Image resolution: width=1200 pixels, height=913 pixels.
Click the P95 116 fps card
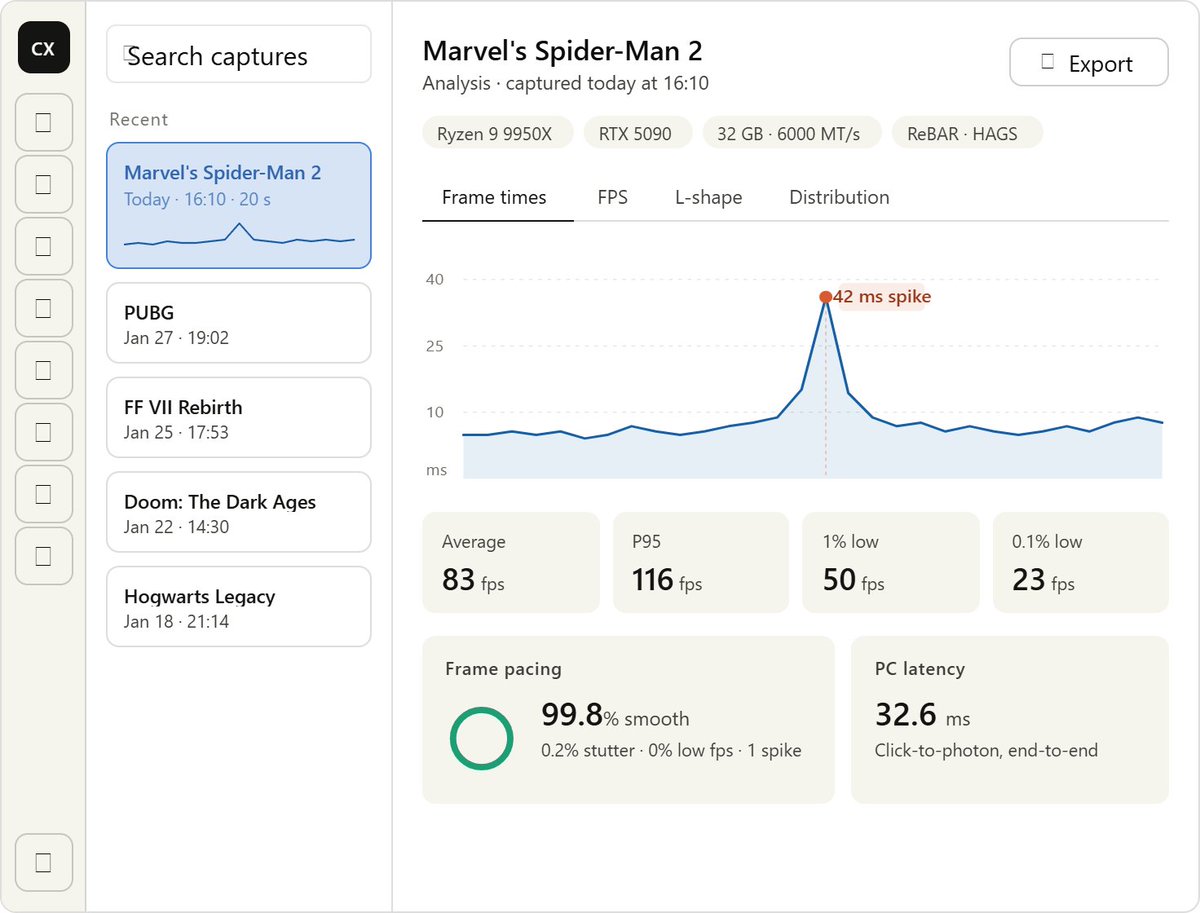click(701, 563)
